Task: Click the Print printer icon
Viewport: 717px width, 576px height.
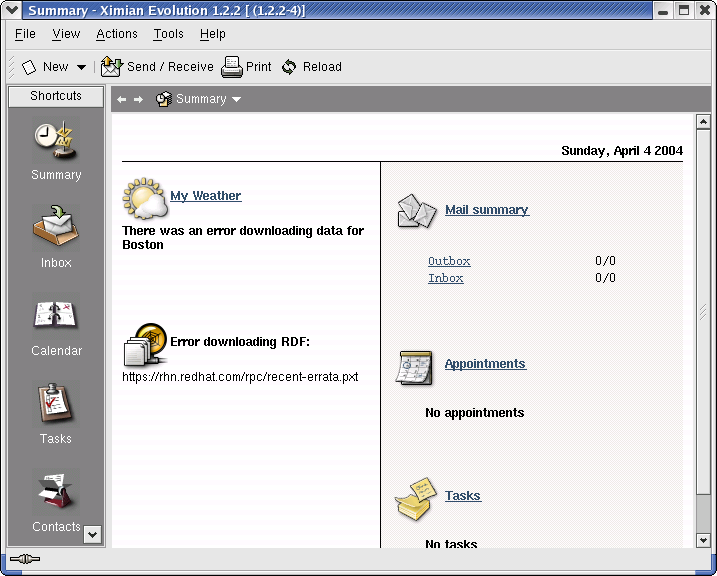Action: pos(232,67)
